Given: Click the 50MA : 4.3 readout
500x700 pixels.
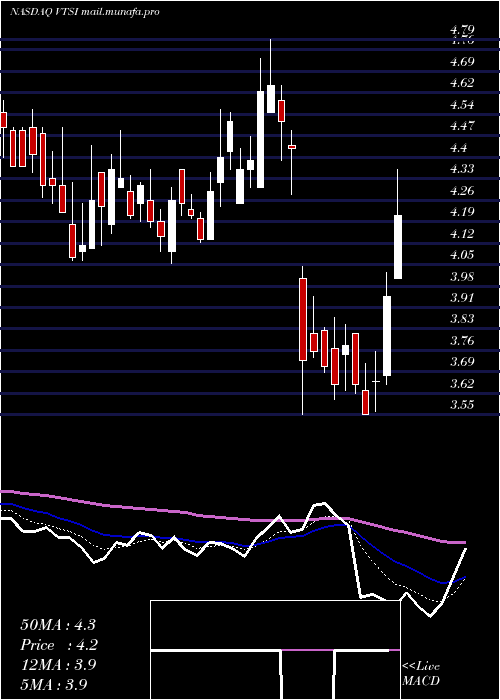Looking at the screenshot, I should click(x=58, y=625).
